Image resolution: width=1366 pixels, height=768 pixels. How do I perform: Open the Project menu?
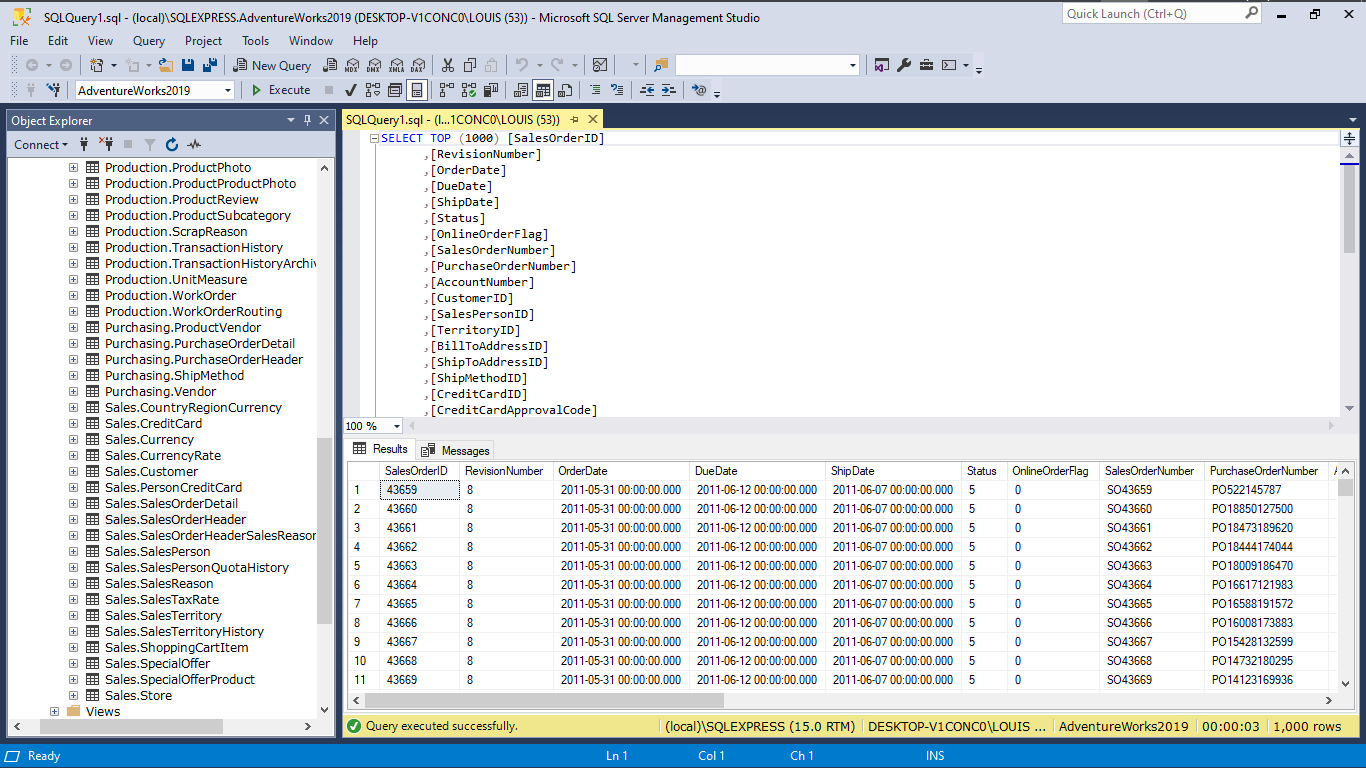tap(203, 41)
